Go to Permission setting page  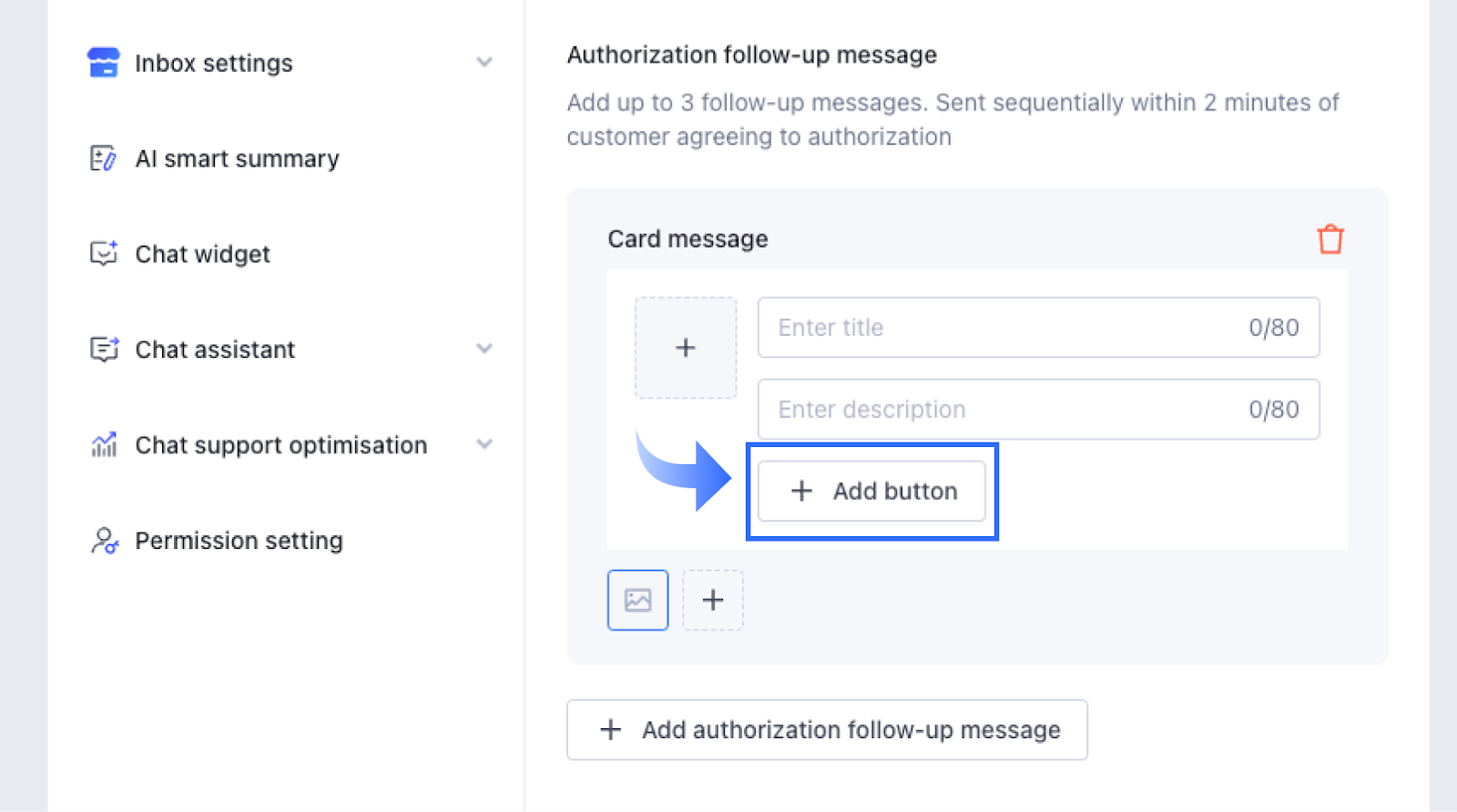[x=239, y=541]
